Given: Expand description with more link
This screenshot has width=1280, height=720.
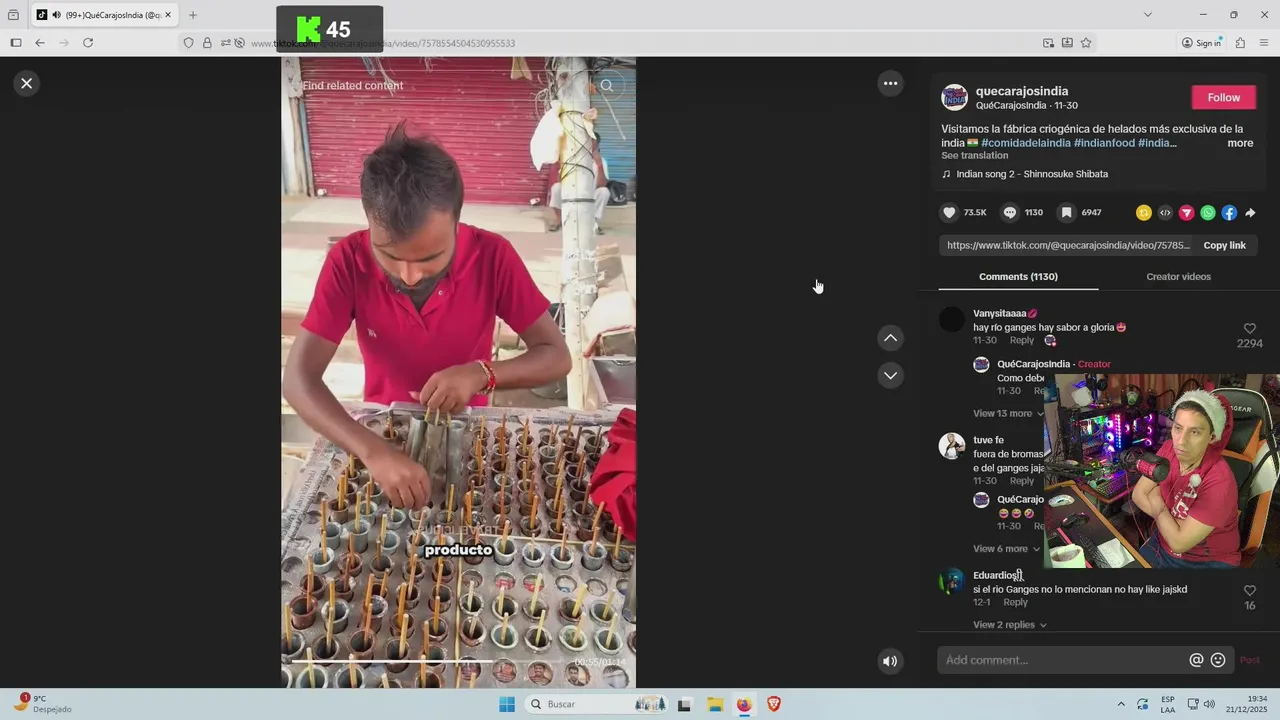Looking at the screenshot, I should point(1240,143).
